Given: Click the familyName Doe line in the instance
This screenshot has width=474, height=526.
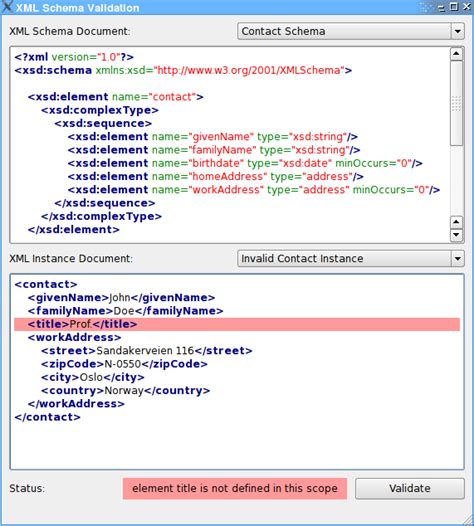Looking at the screenshot, I should [x=125, y=311].
